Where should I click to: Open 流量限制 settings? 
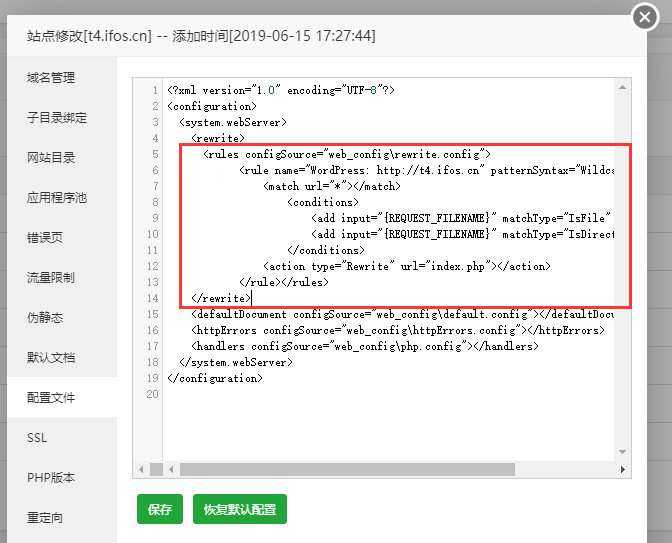[51, 278]
